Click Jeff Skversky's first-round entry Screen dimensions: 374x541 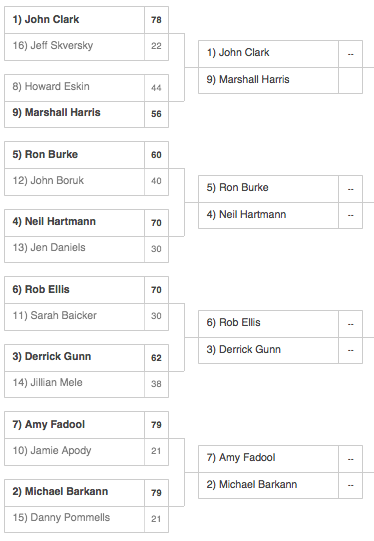86,47
